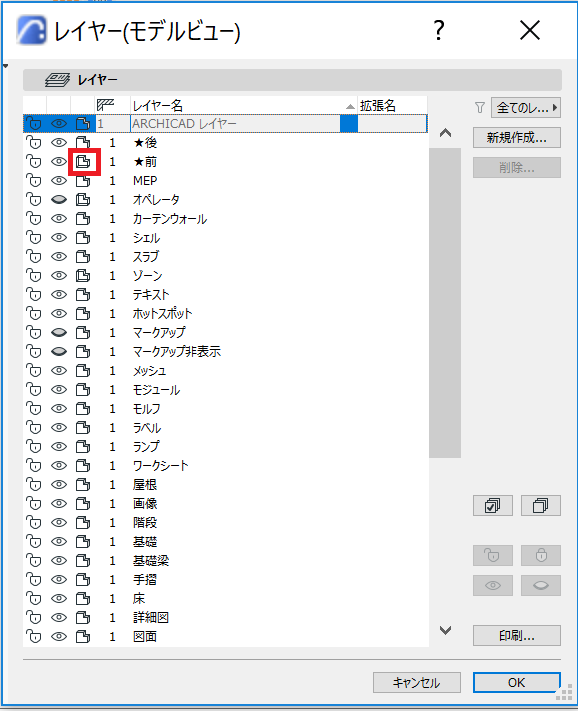Screen dimensions: 578x711
Task: Sort by レイヤー名 column header arrow
Action: pos(350,107)
